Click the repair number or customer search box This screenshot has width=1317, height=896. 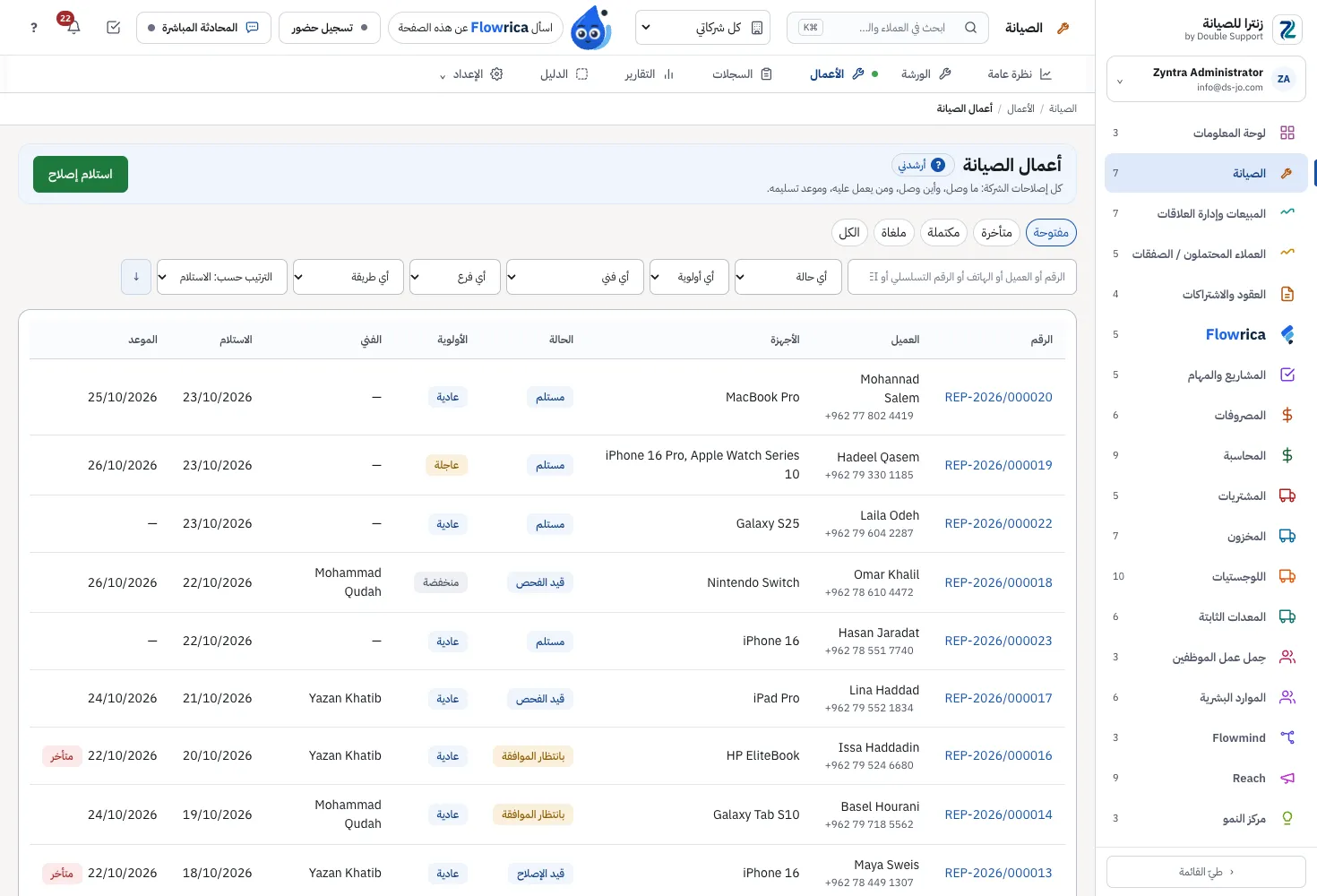coord(962,277)
